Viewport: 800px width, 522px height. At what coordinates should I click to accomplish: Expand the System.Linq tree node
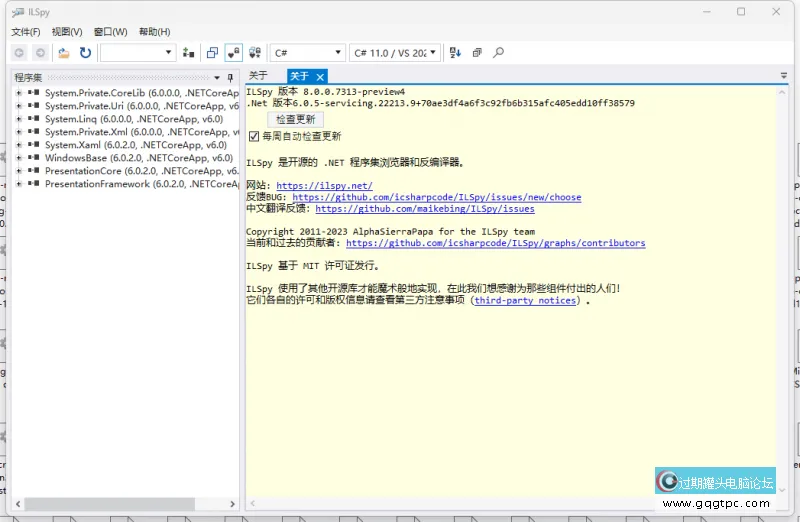click(19, 119)
